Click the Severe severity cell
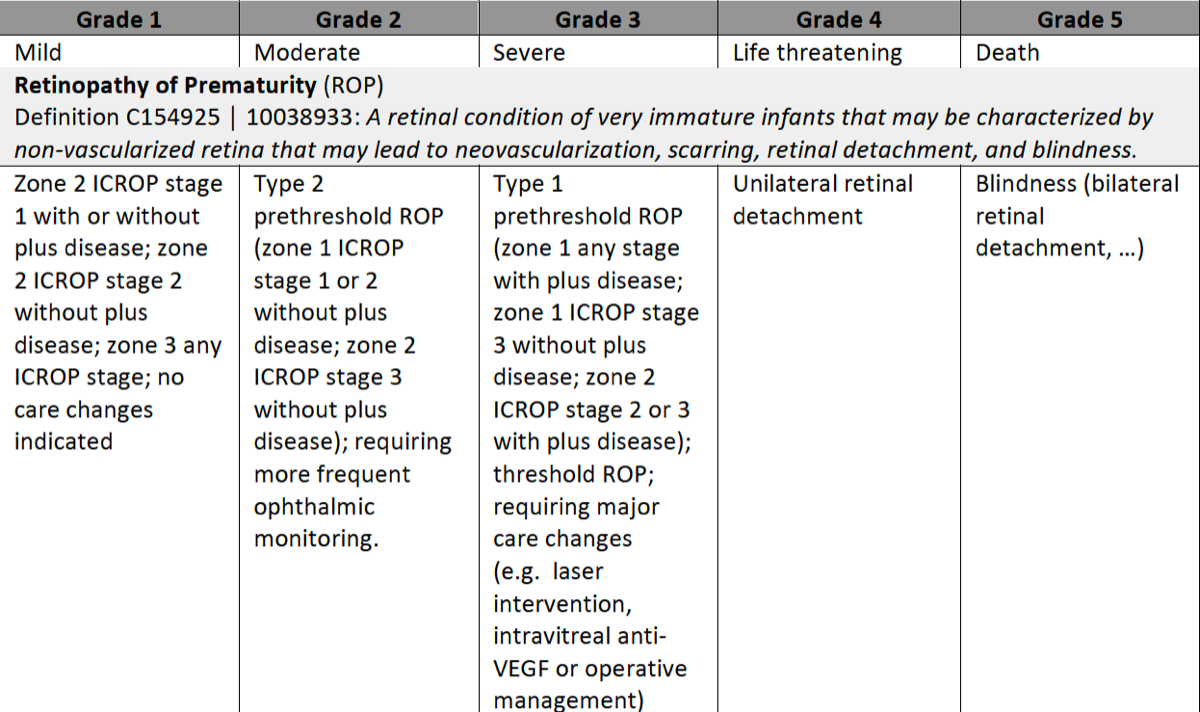 pyautogui.click(x=528, y=52)
